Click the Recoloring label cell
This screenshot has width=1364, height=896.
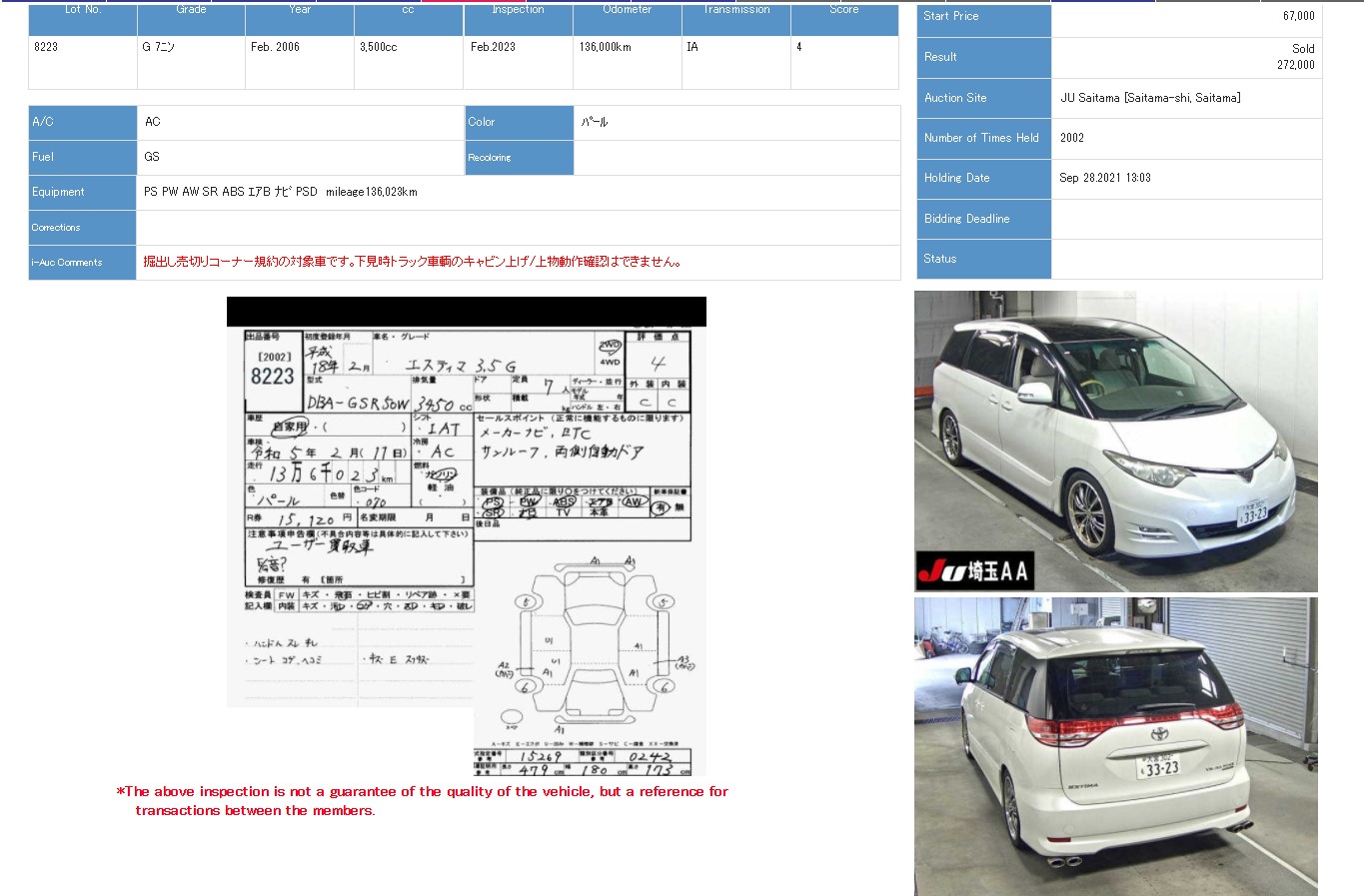pyautogui.click(x=490, y=158)
